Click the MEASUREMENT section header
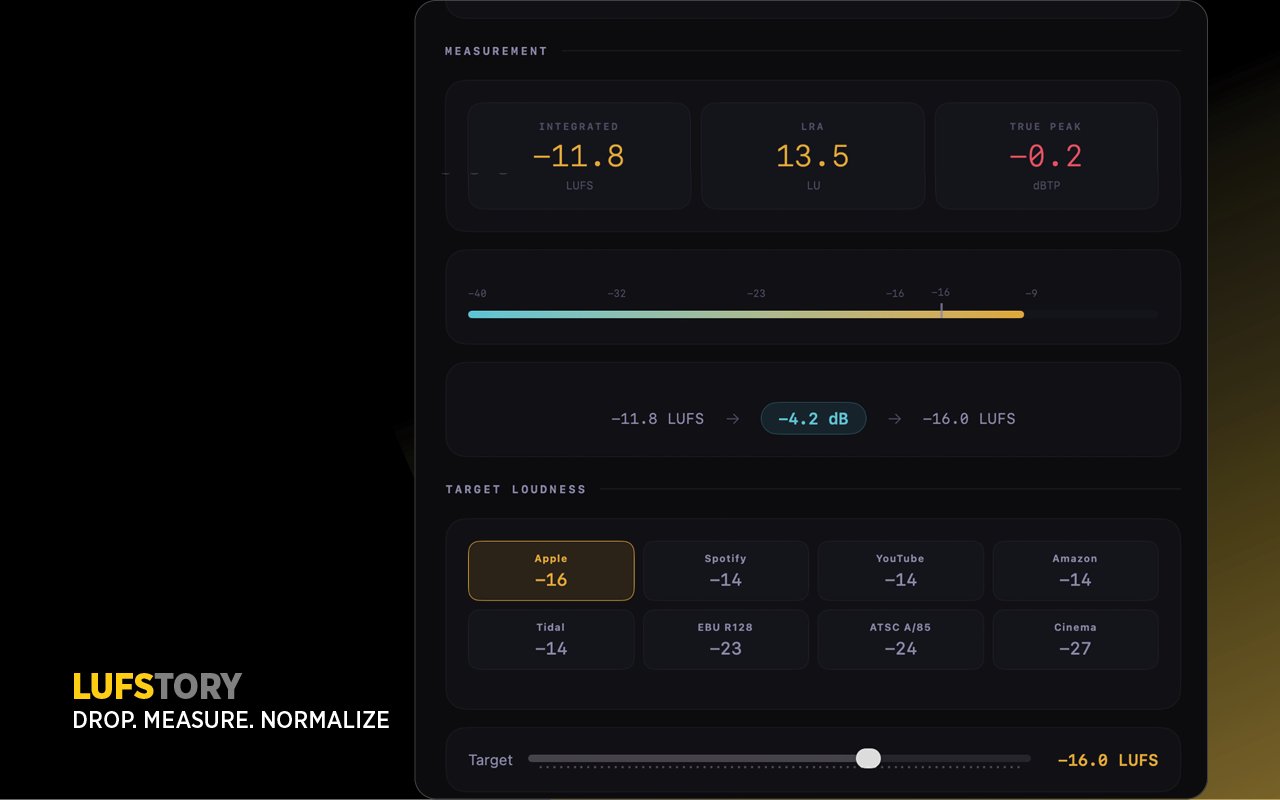The image size is (1280, 800). [496, 50]
